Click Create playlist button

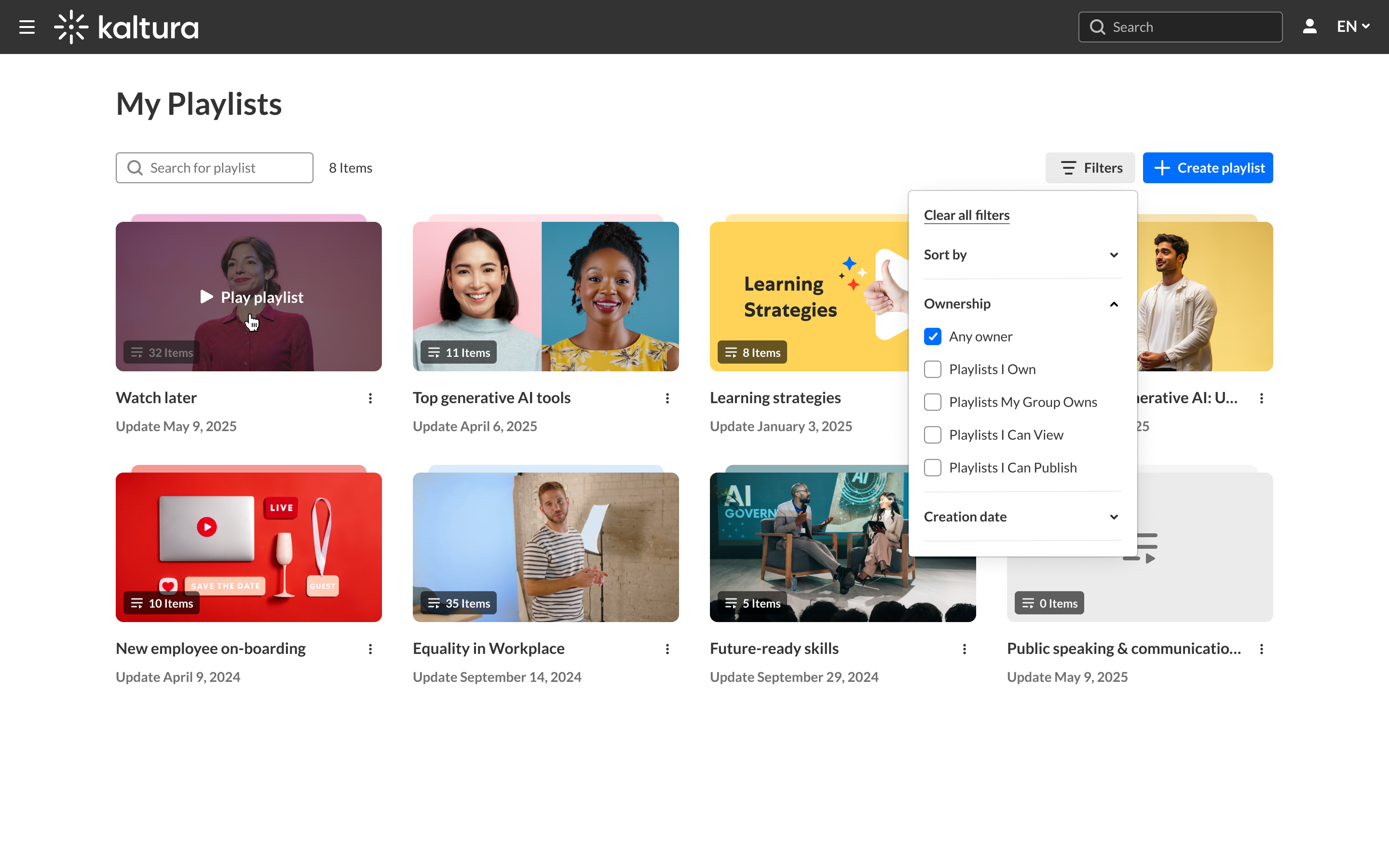pos(1208,168)
